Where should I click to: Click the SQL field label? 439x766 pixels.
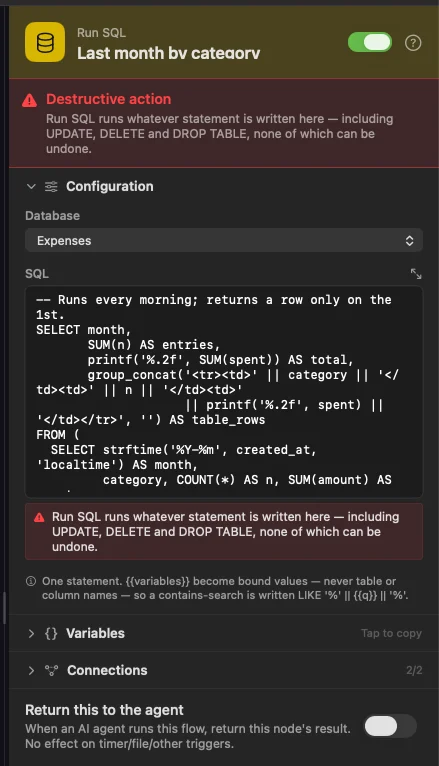37,274
